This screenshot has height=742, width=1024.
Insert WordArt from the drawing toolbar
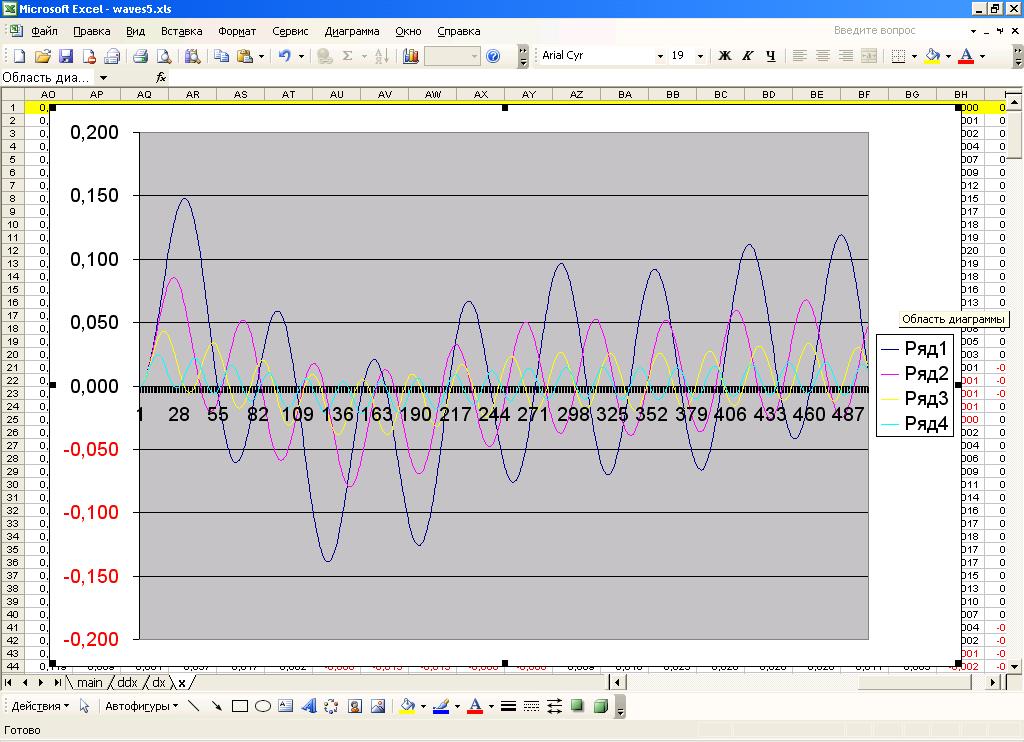[307, 706]
